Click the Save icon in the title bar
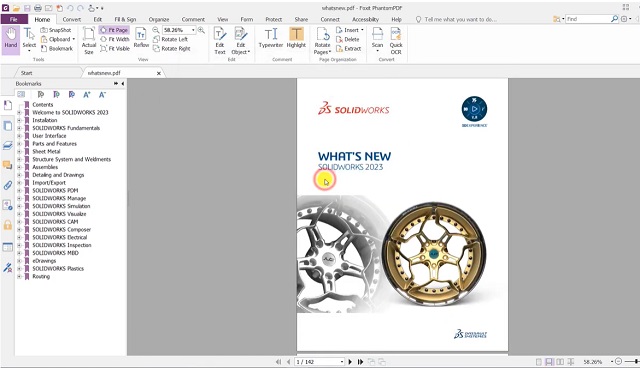 (27, 8)
